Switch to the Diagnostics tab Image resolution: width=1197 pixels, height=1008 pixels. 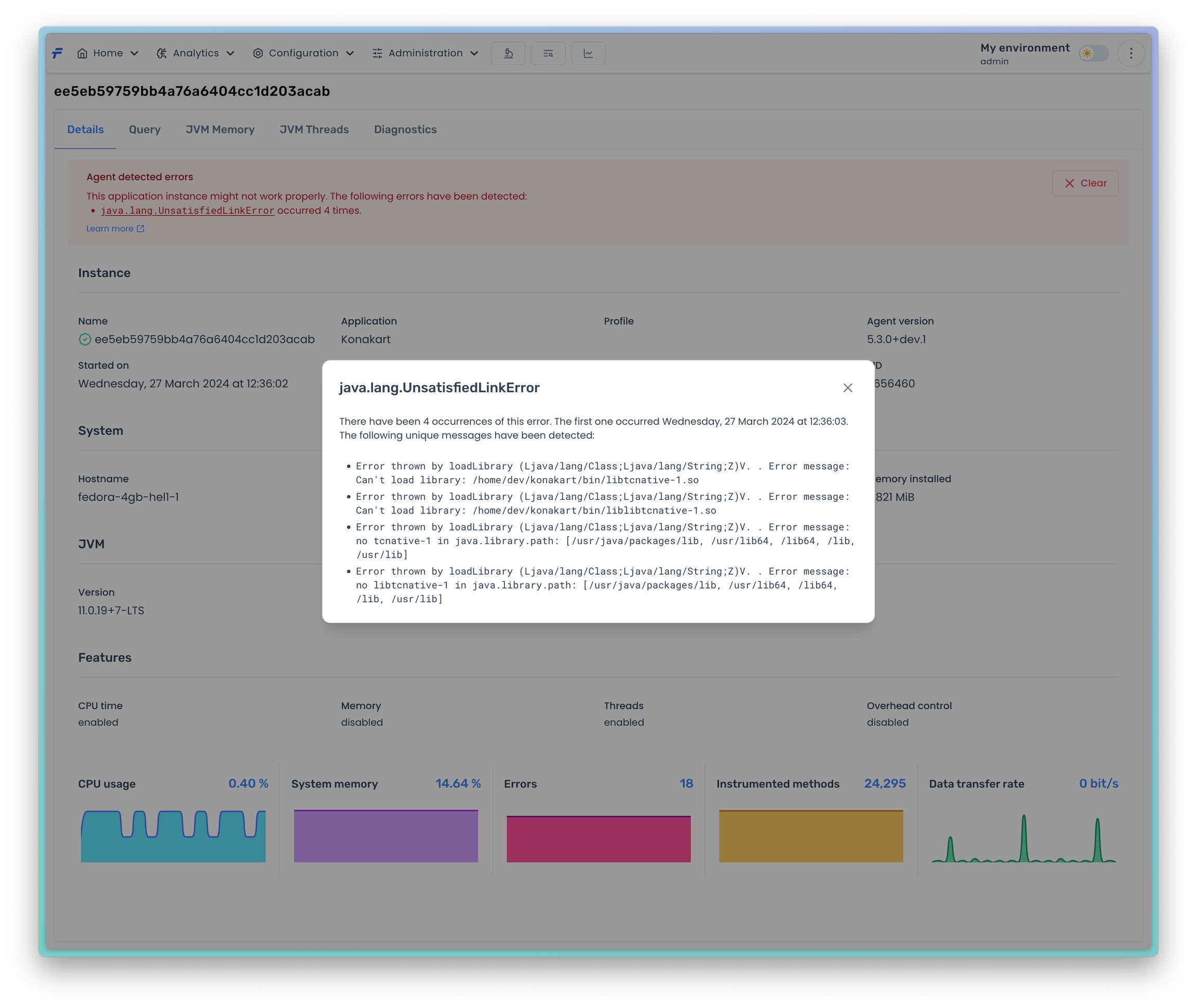pos(405,130)
